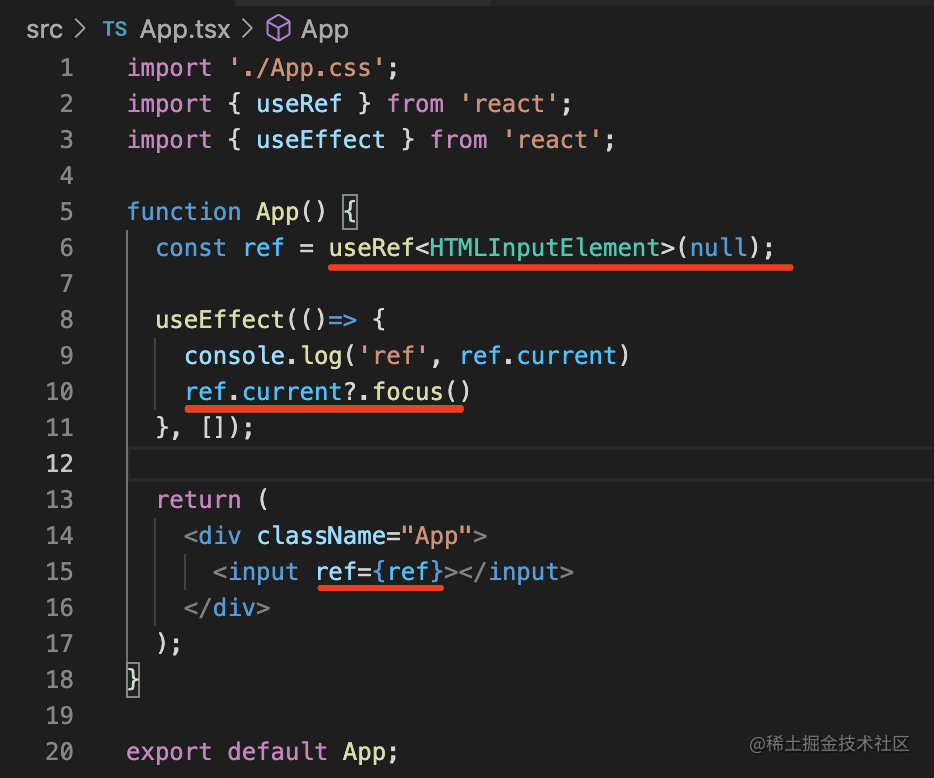Click closing </input> tag on line 15
This screenshot has height=778, width=934.
(x=516, y=572)
